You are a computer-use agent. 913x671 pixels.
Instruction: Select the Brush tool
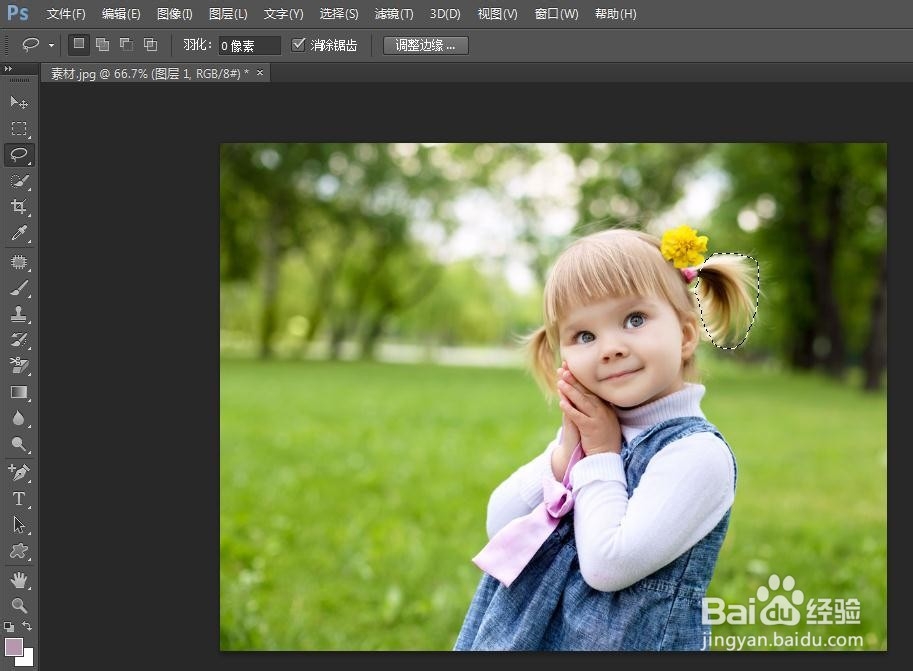(19, 288)
